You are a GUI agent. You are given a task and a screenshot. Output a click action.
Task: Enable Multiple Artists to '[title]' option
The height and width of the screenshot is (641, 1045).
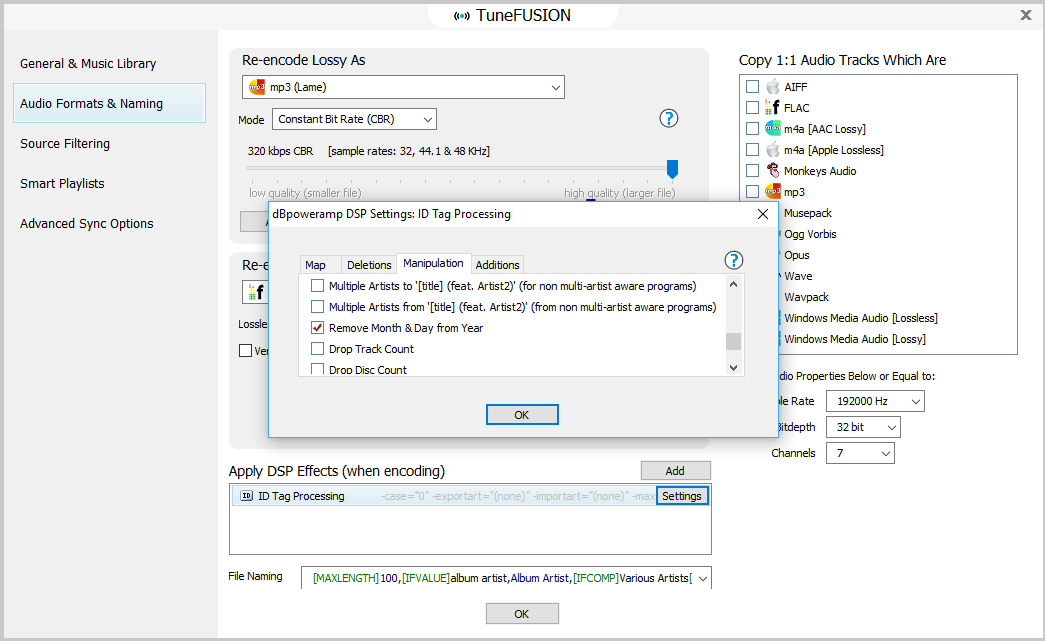[x=317, y=286]
